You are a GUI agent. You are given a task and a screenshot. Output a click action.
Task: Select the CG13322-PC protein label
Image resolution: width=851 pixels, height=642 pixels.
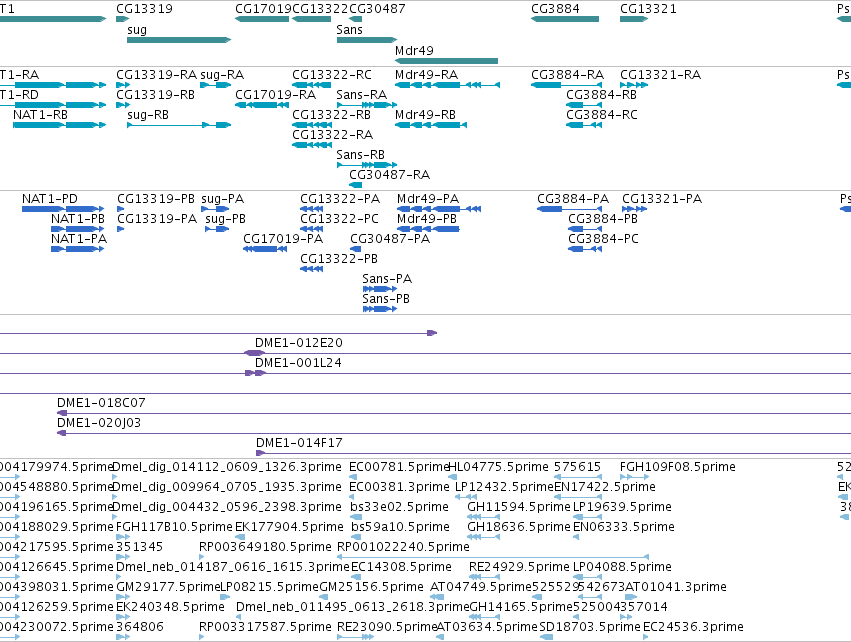(339, 219)
